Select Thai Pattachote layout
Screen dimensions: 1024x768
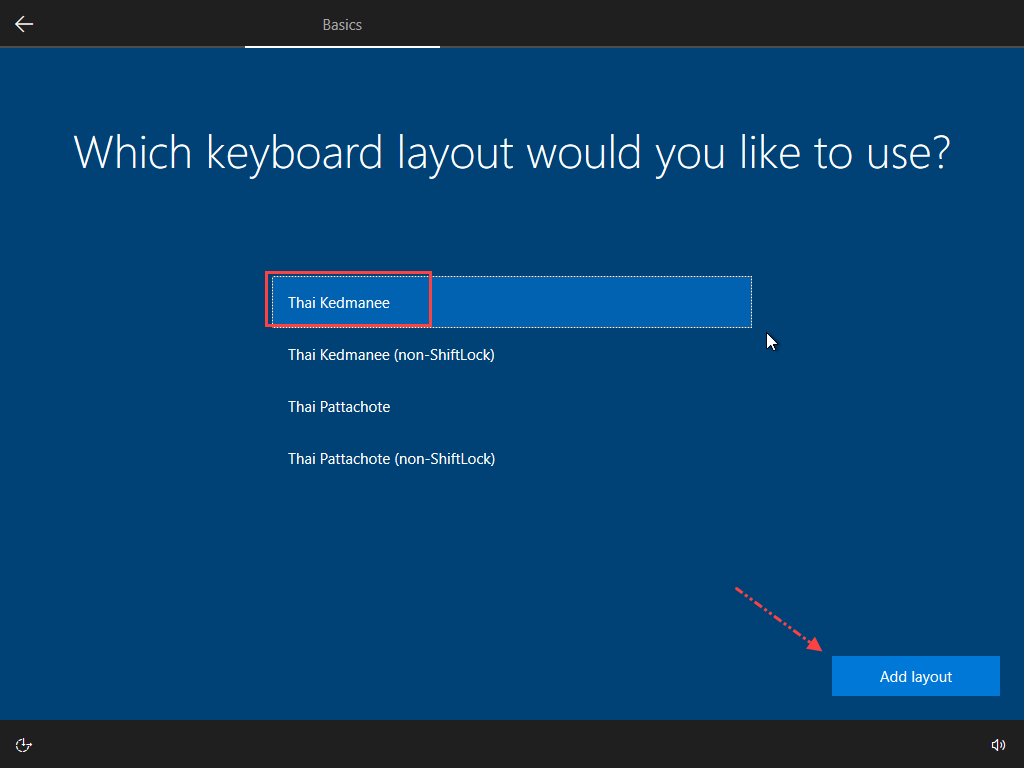click(512, 407)
